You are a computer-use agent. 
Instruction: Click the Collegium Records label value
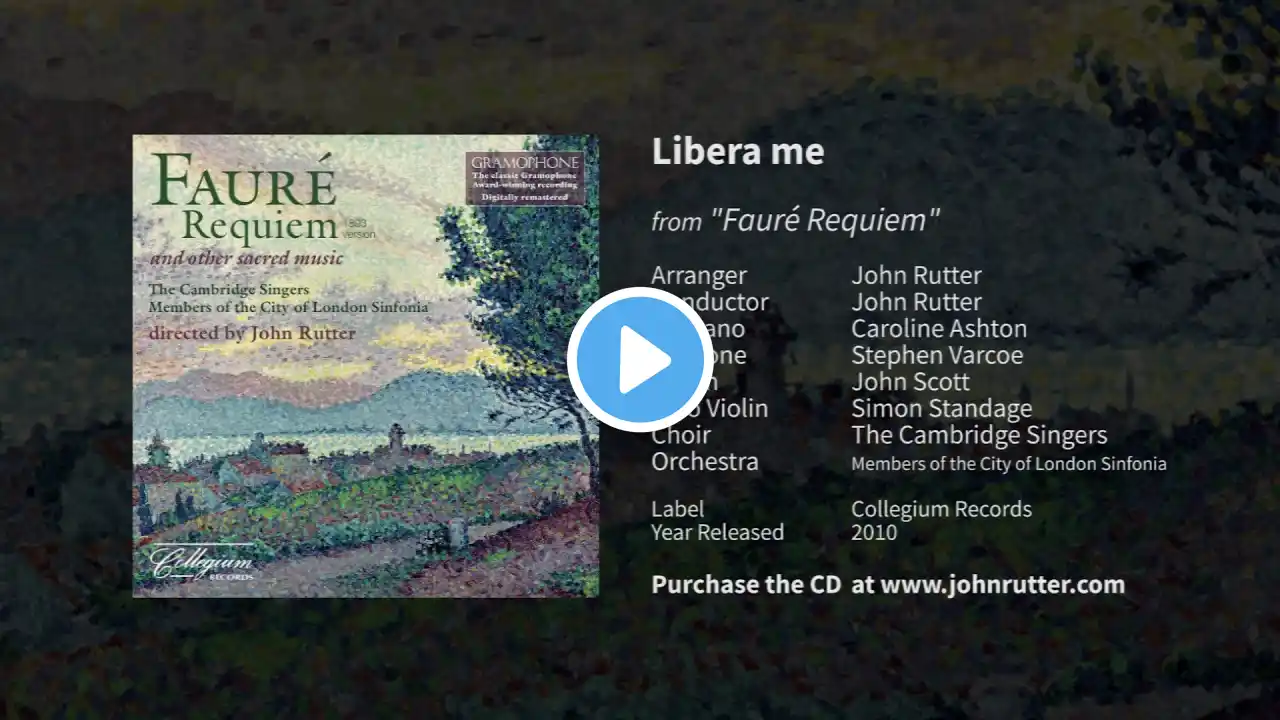click(x=941, y=509)
